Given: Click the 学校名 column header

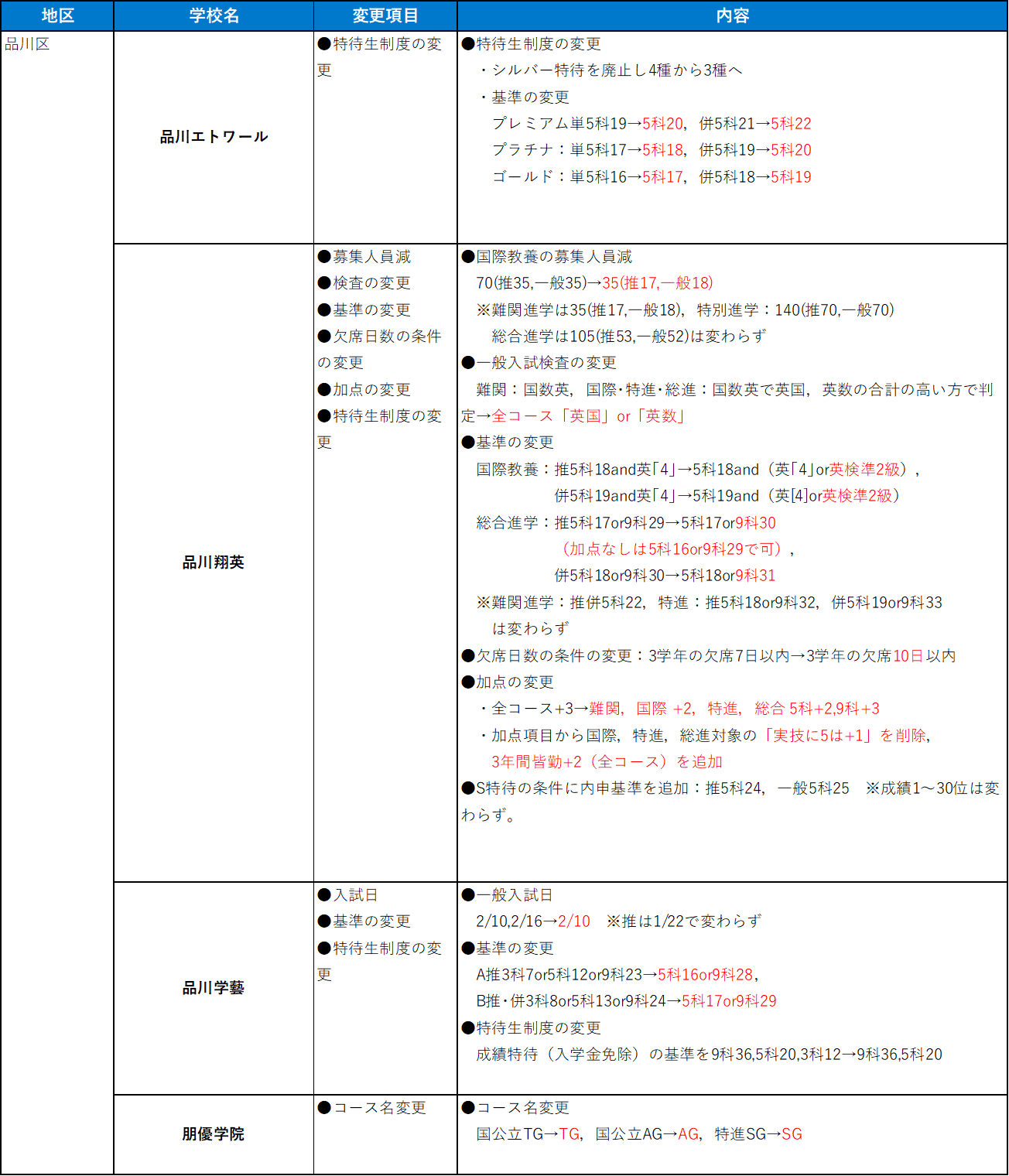Looking at the screenshot, I should point(214,15).
